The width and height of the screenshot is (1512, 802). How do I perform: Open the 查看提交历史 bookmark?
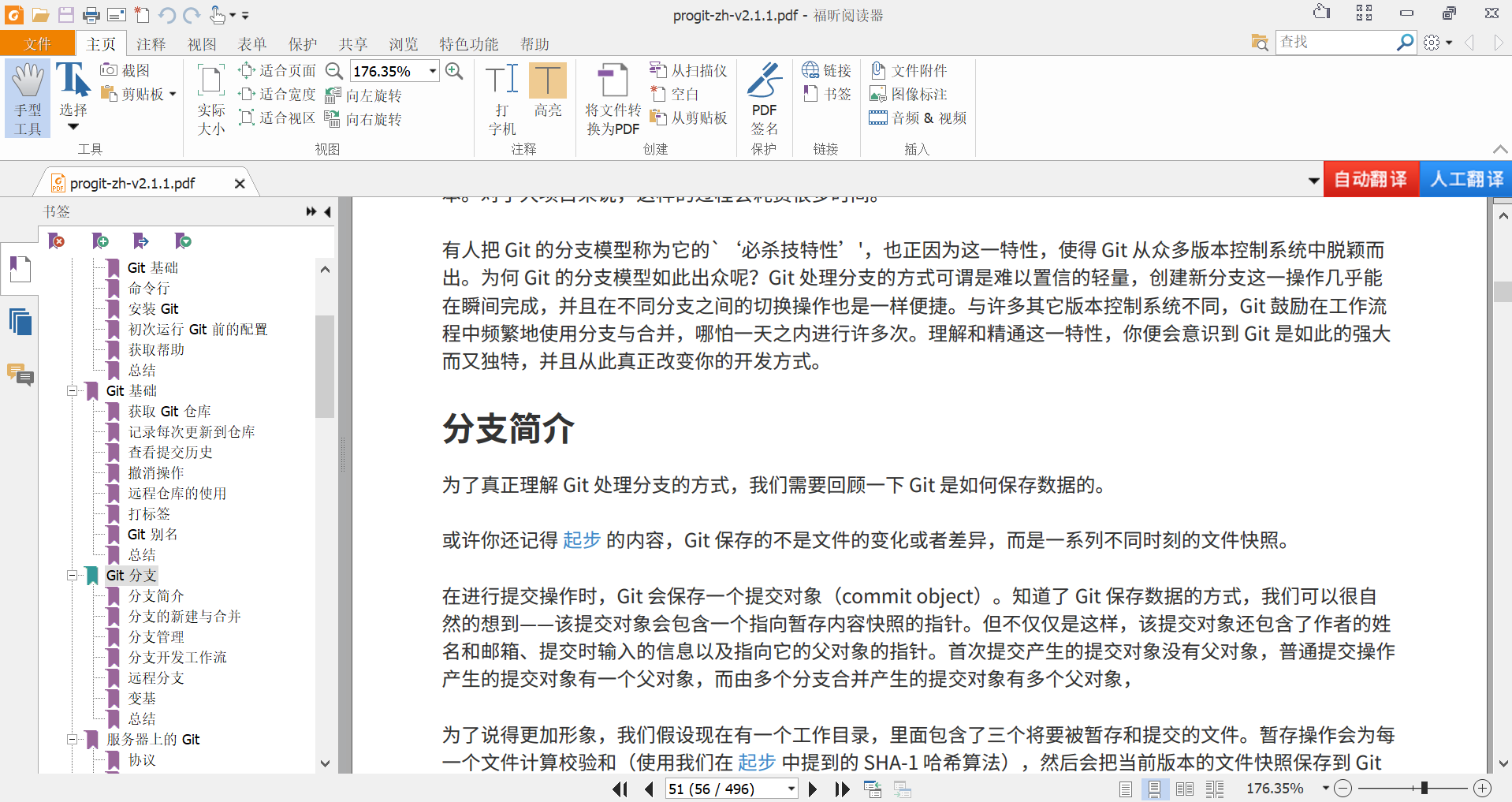tap(170, 452)
